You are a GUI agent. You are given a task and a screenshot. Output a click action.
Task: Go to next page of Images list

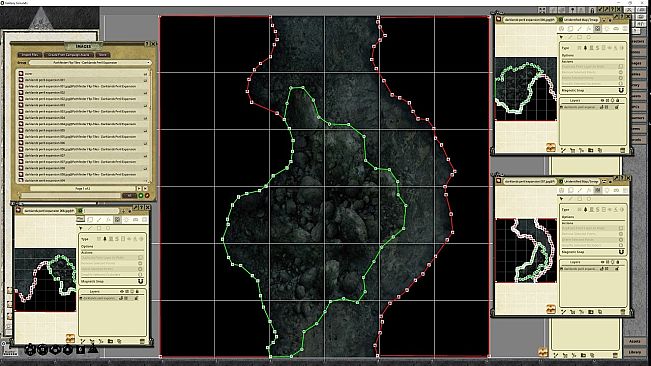click(x=139, y=188)
